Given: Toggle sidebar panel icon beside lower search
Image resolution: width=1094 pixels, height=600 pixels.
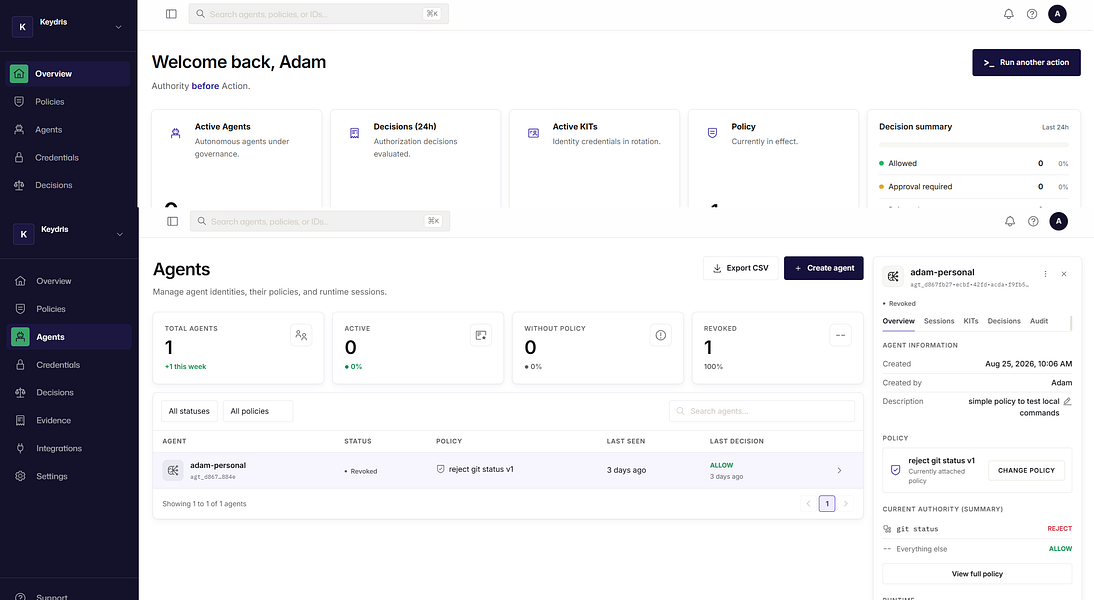Looking at the screenshot, I should pyautogui.click(x=172, y=221).
